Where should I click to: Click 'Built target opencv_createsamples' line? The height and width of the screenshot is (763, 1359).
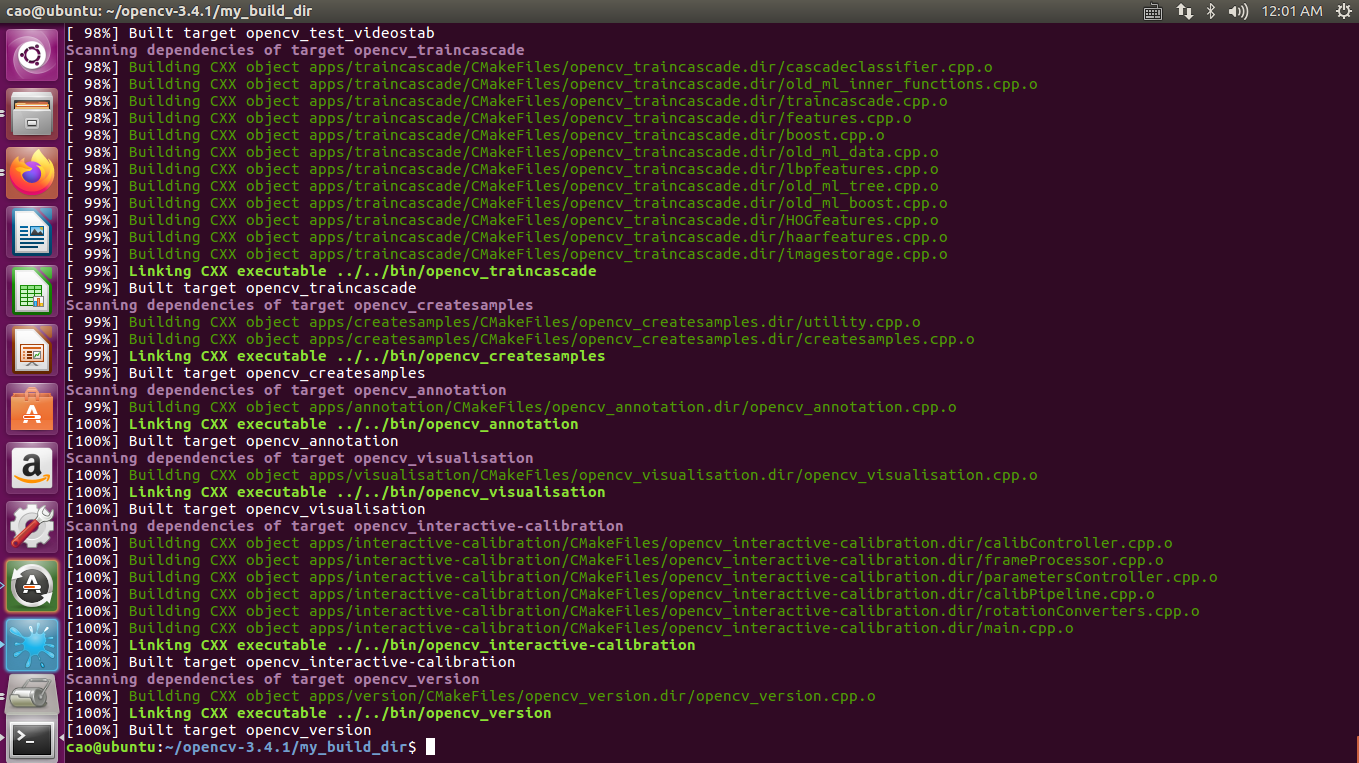click(x=246, y=373)
